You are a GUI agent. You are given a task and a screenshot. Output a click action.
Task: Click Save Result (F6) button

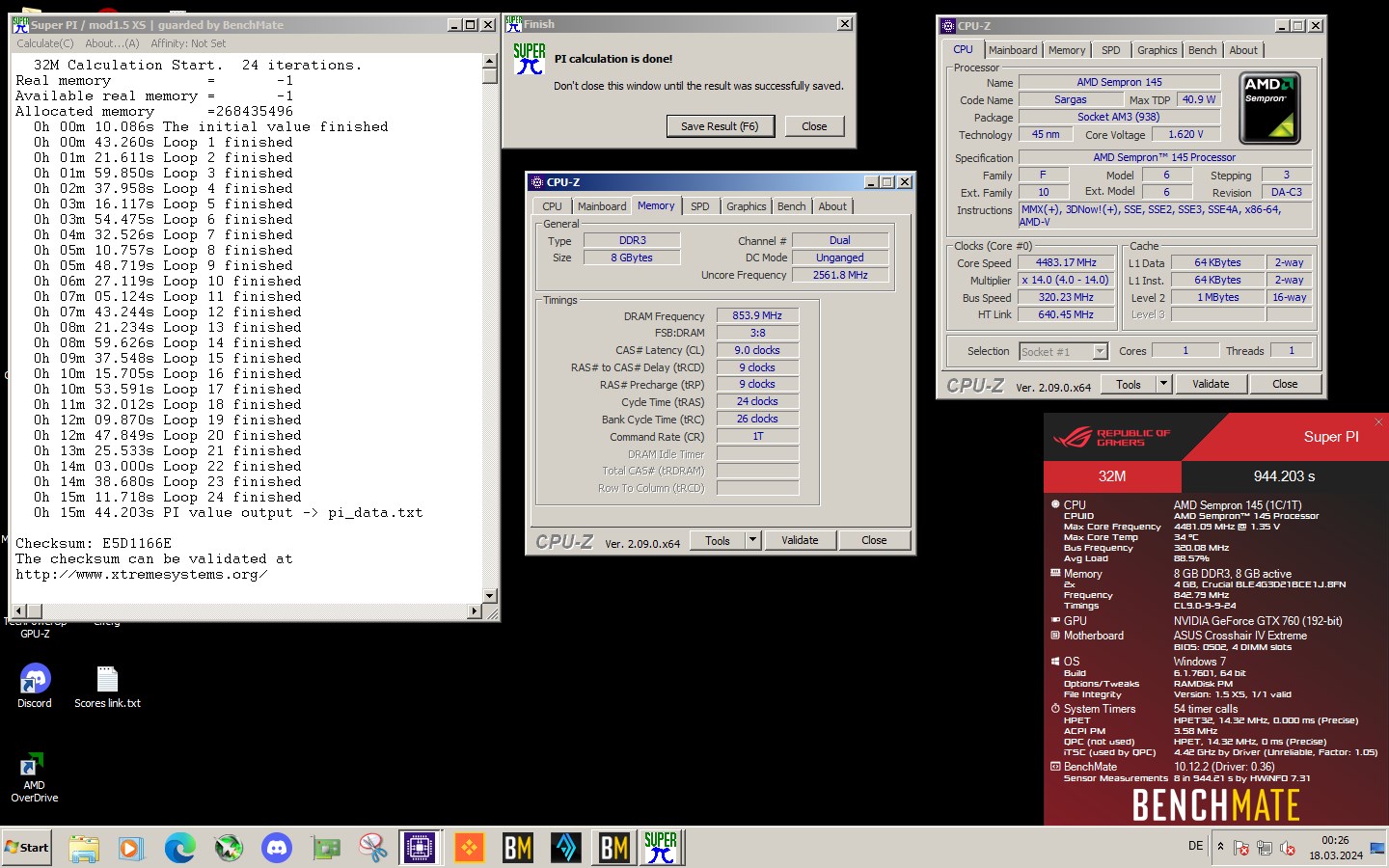[720, 126]
